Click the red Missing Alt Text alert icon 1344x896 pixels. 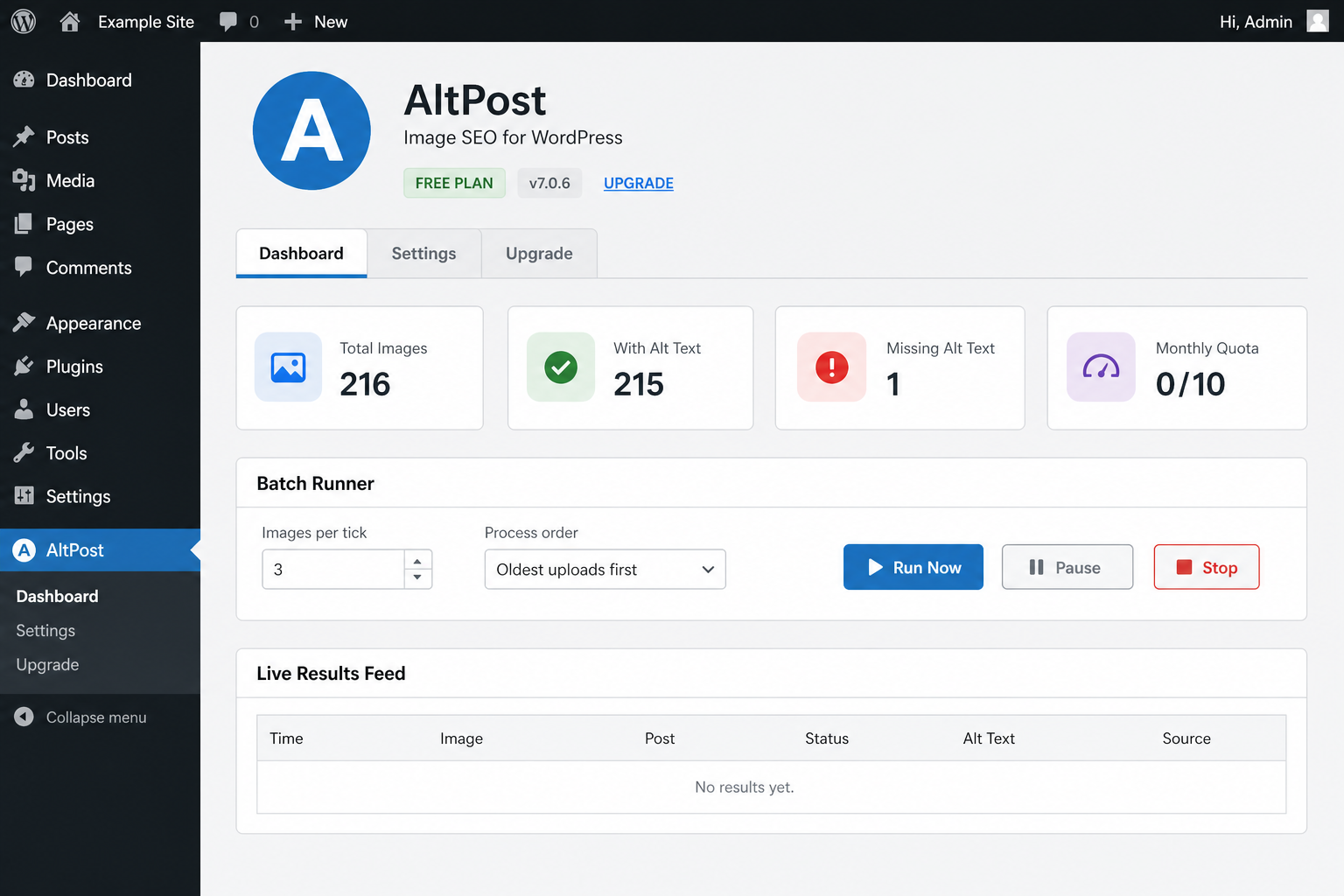831,367
